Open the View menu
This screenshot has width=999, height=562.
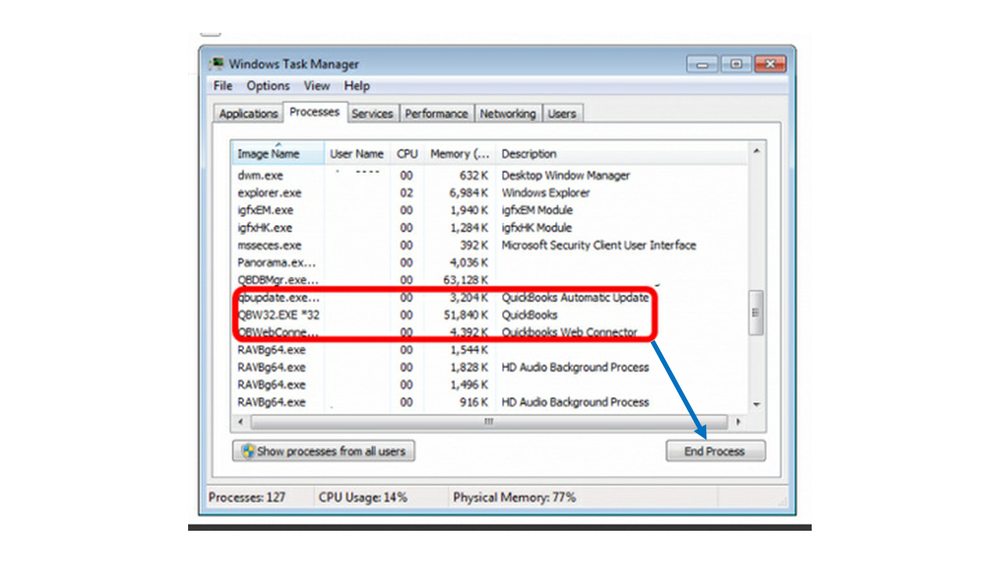click(x=317, y=86)
